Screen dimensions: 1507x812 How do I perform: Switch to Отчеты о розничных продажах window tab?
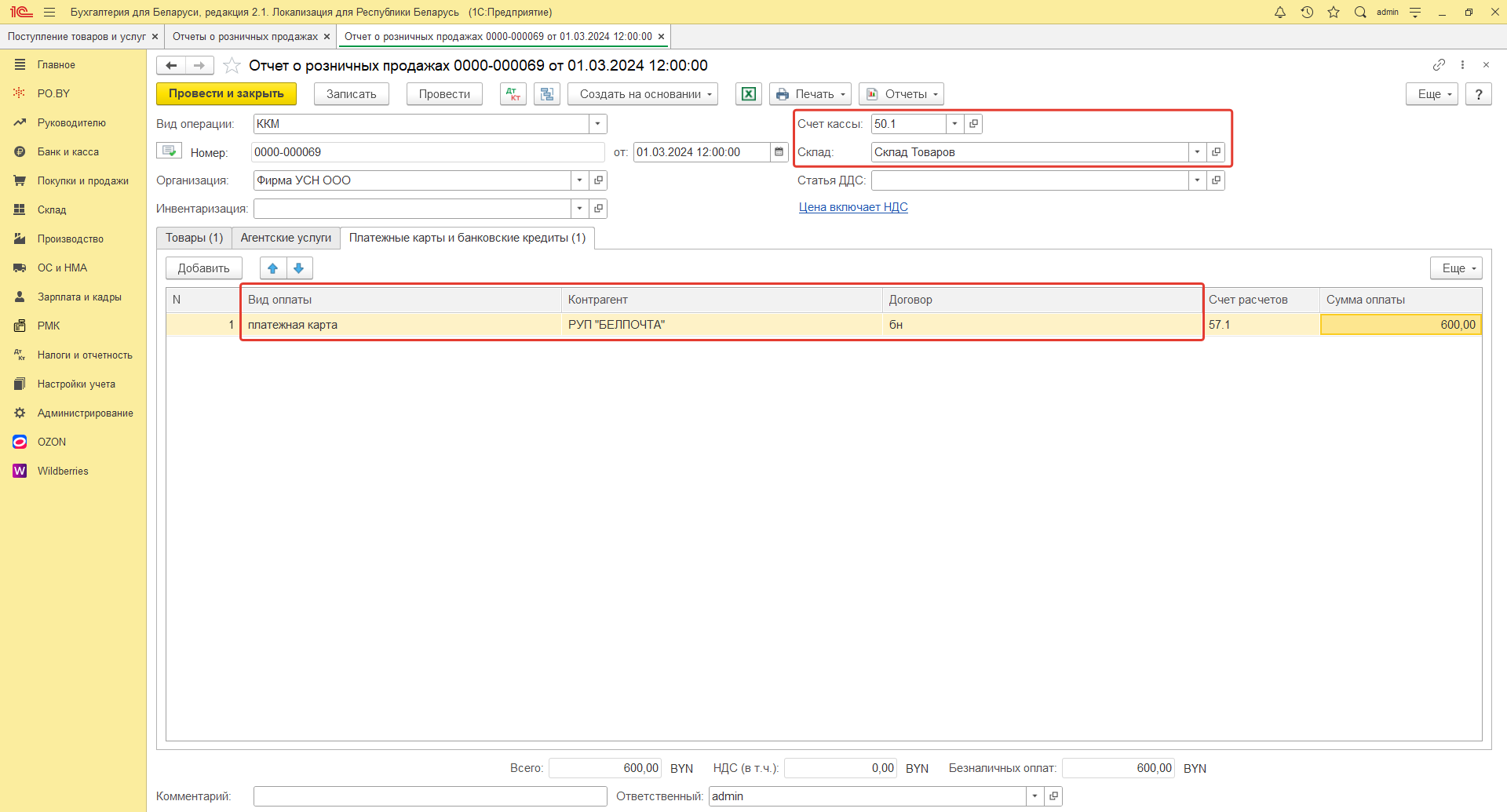(x=245, y=37)
